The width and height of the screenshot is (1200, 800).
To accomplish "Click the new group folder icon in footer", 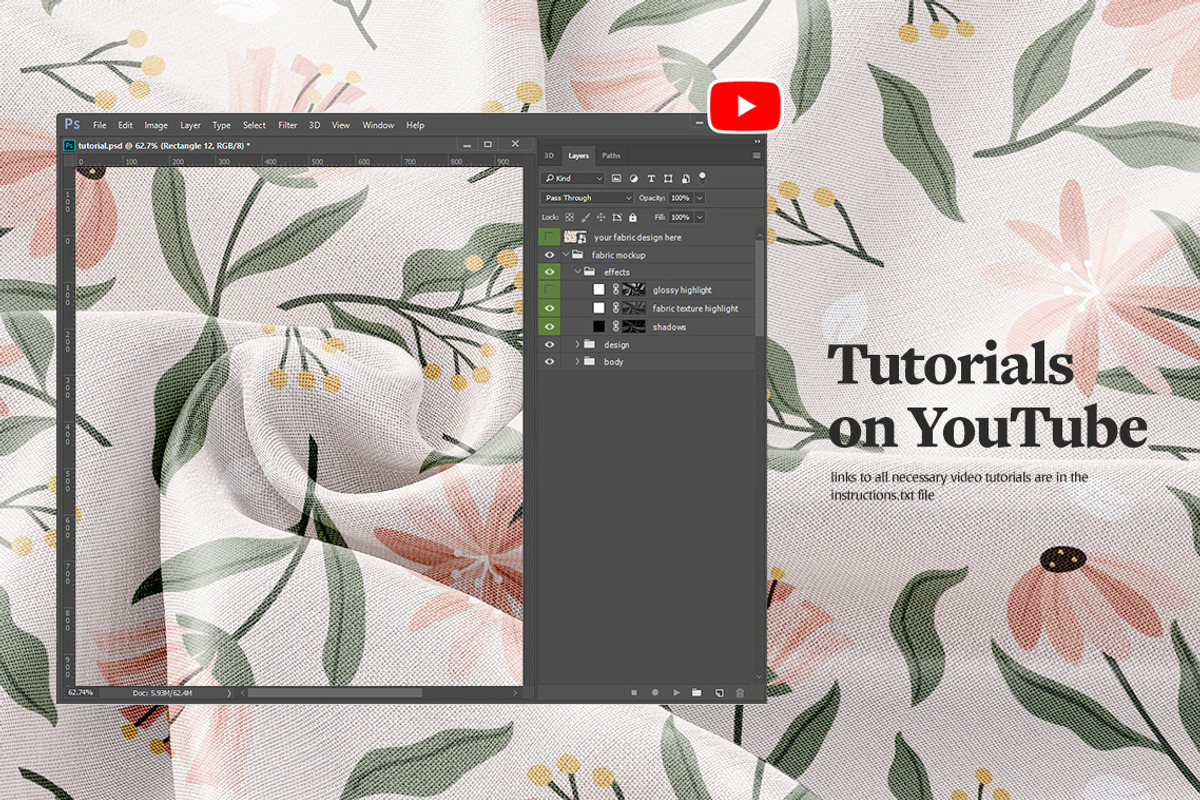I will pos(697,692).
